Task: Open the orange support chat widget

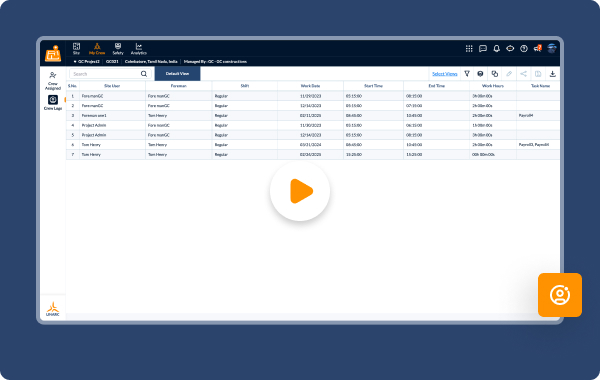Action: (x=560, y=295)
